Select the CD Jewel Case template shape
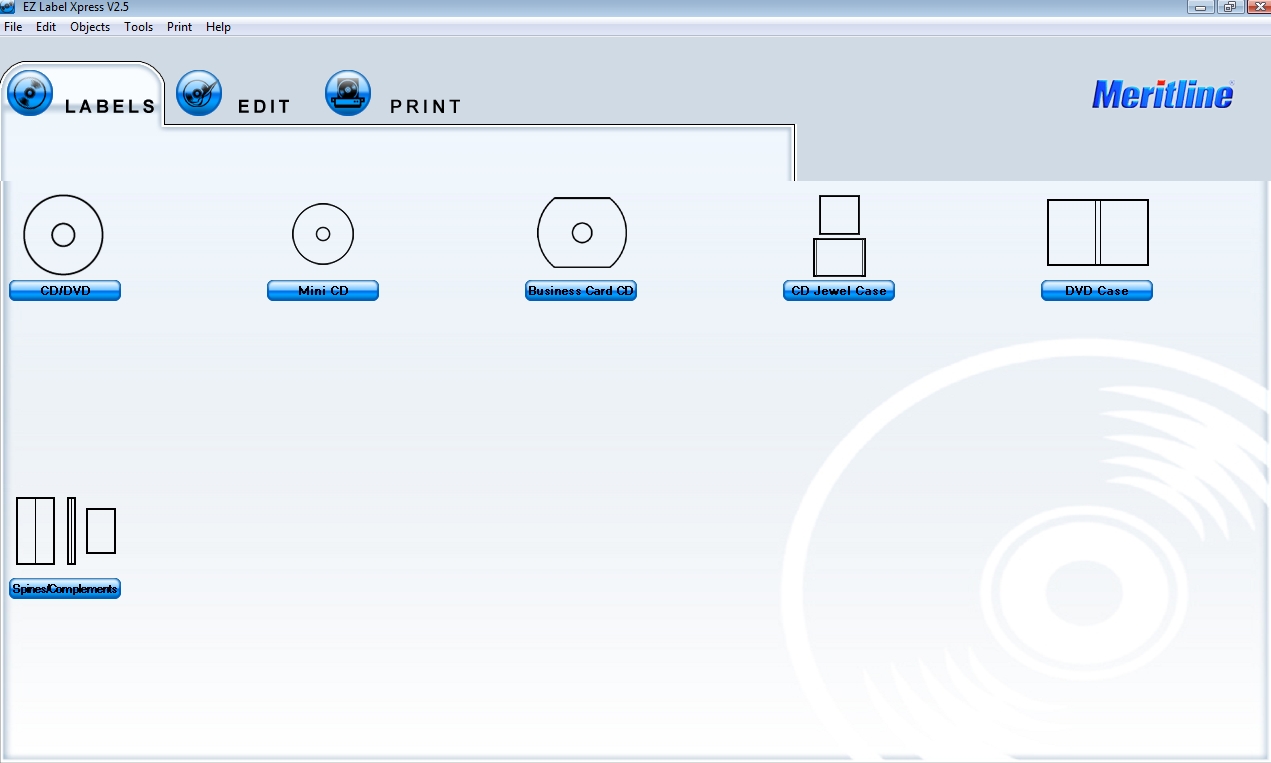 coord(838,235)
